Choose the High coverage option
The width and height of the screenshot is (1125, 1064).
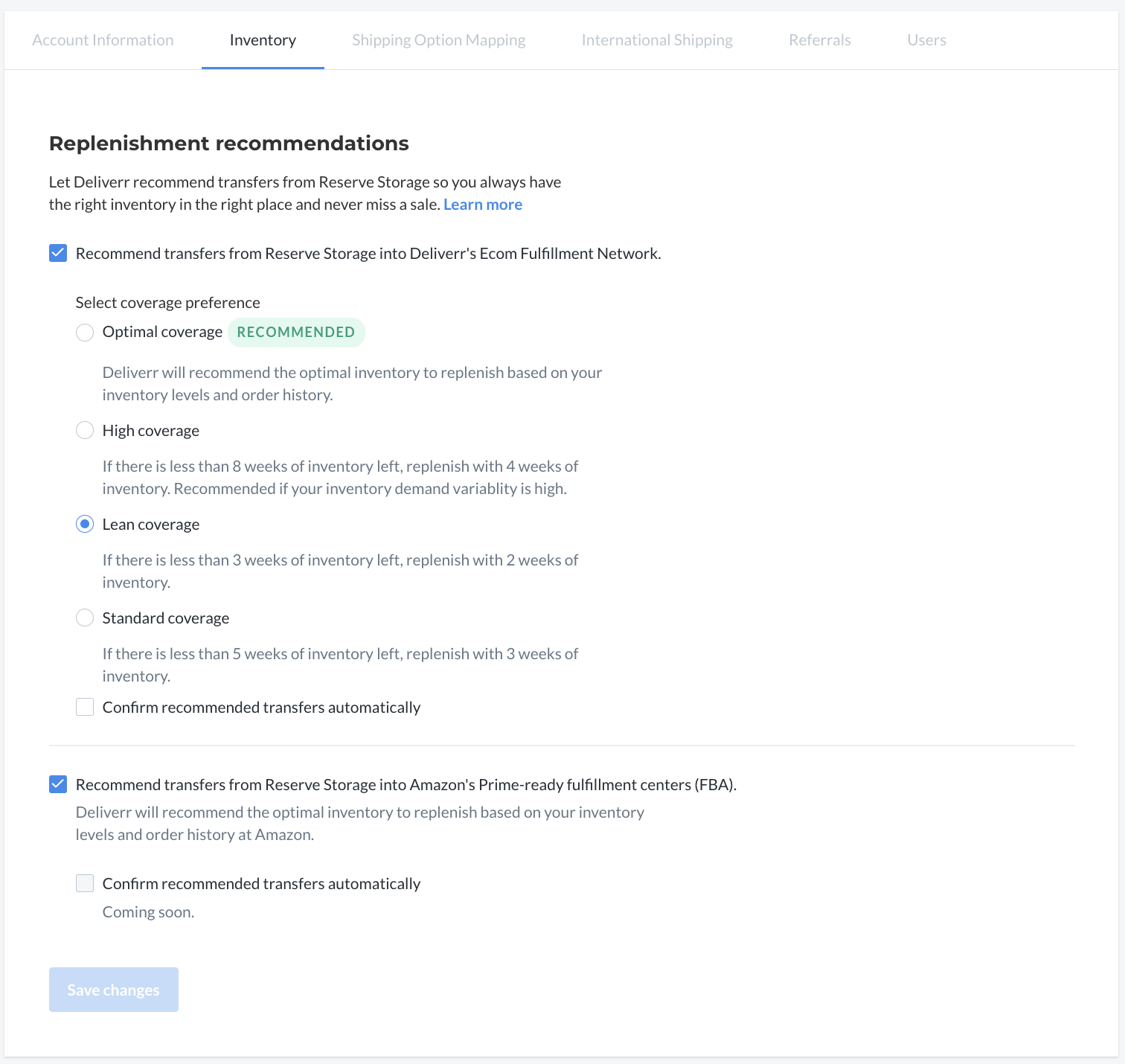pyautogui.click(x=85, y=430)
